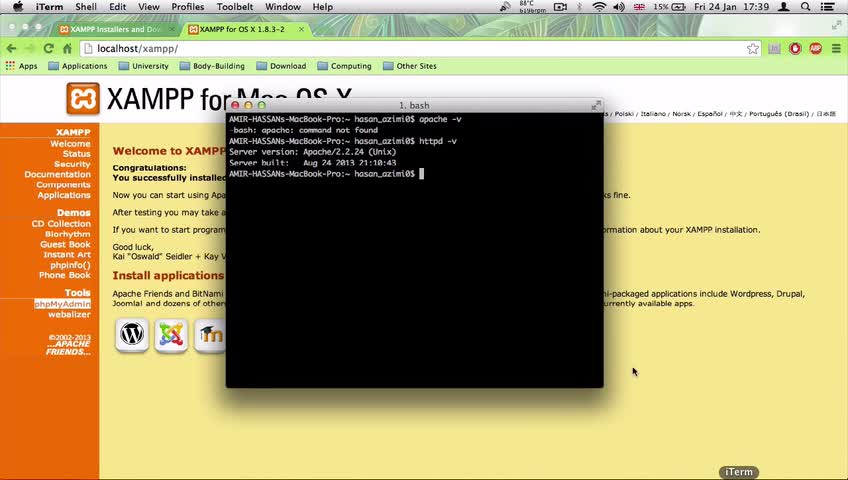Screen dimensions: 848x480
Task: Bookmark this page with star icon
Action: [752, 49]
